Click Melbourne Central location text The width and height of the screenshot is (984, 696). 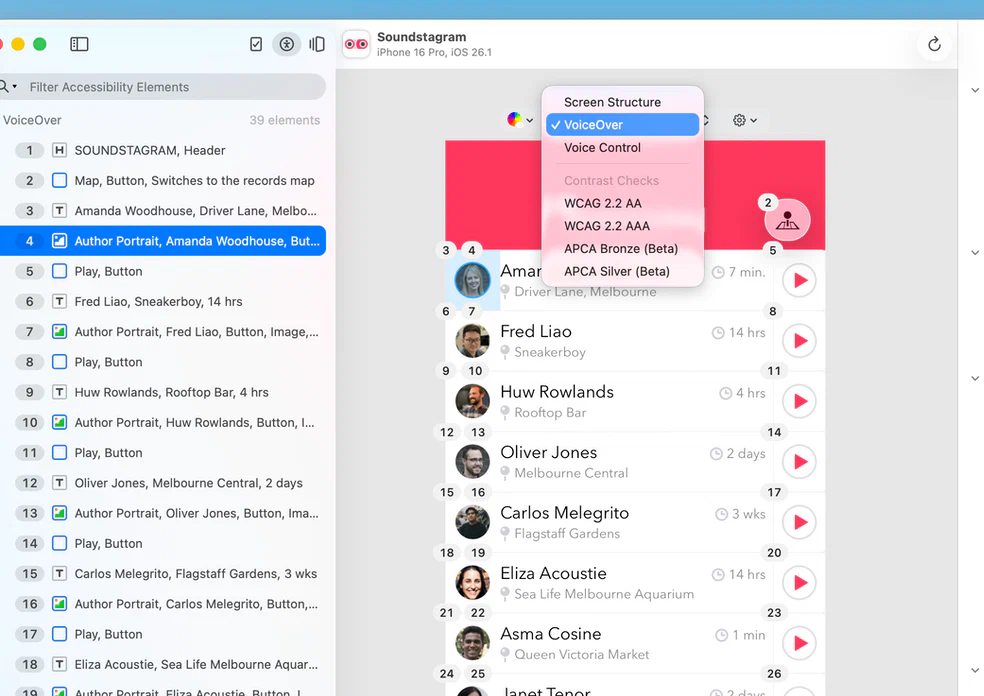[571, 473]
